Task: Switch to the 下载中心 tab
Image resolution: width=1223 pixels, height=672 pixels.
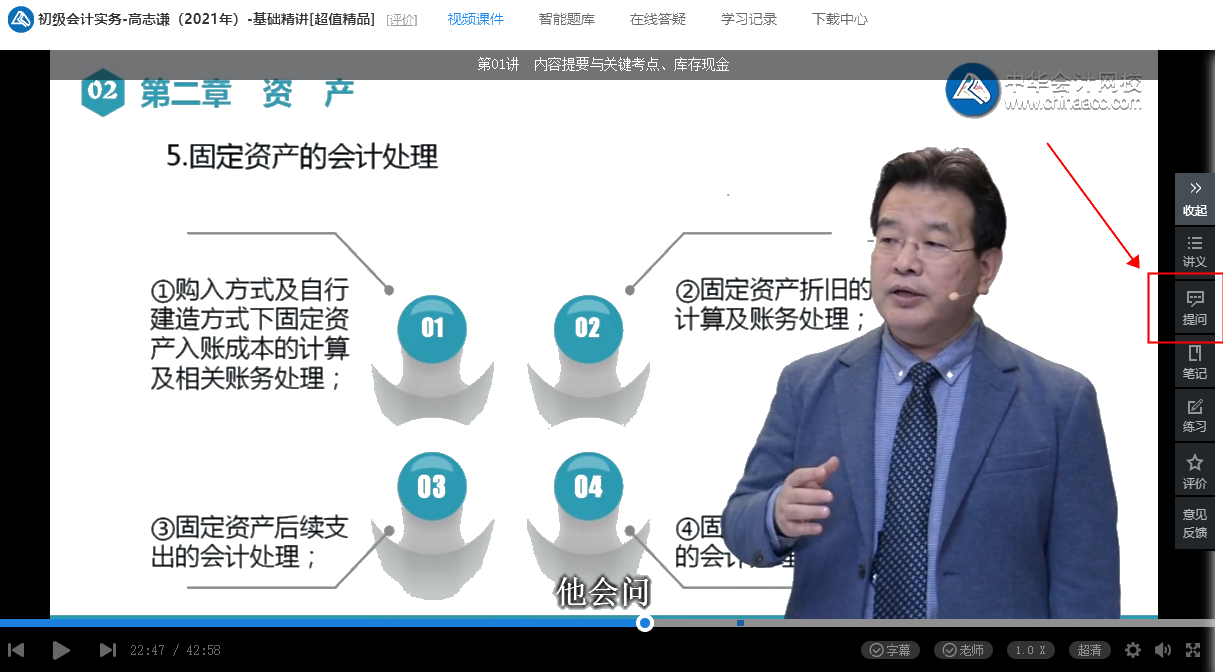Action: 840,19
